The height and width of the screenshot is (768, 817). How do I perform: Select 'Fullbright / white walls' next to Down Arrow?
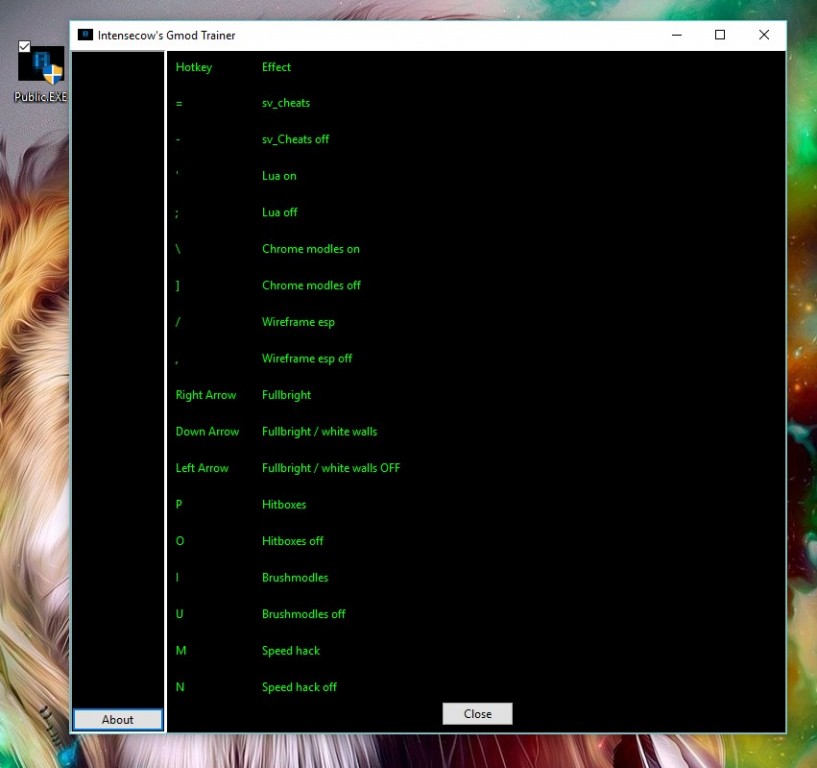coord(319,432)
